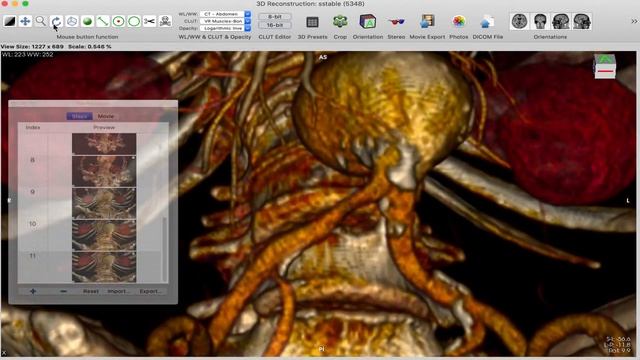Viewport: 640px width, 360px height.
Task: Remove selected step with minus button
Action: click(63, 291)
